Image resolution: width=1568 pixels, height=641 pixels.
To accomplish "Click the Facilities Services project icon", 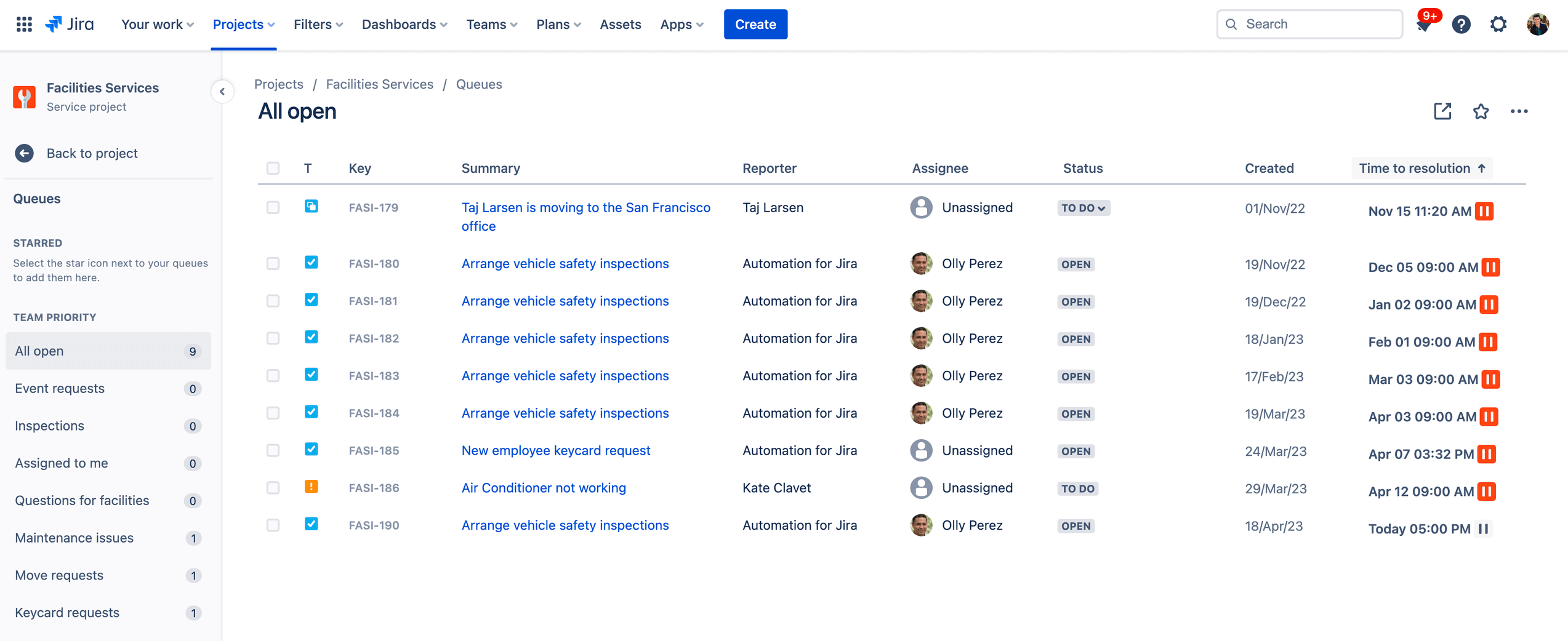I will (24, 97).
